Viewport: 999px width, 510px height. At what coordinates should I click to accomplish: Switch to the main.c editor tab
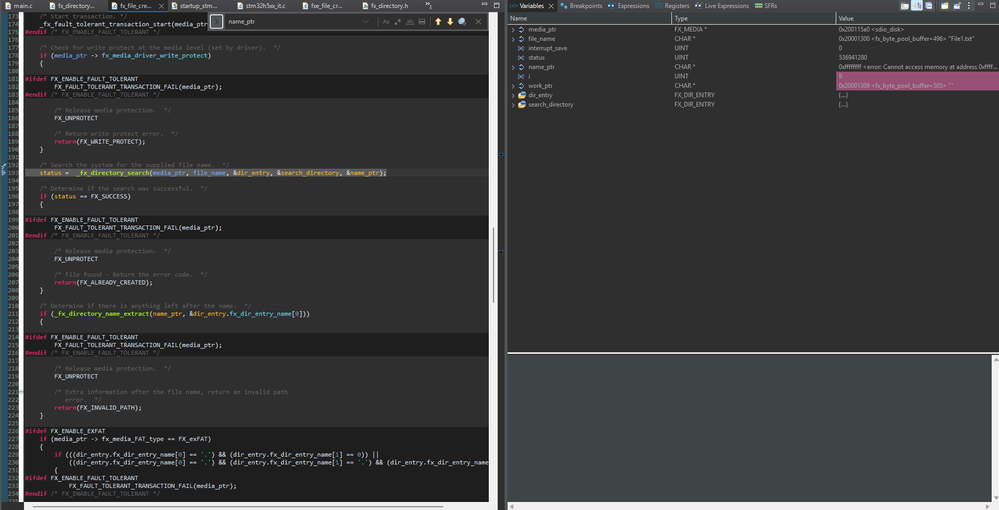(18, 6)
